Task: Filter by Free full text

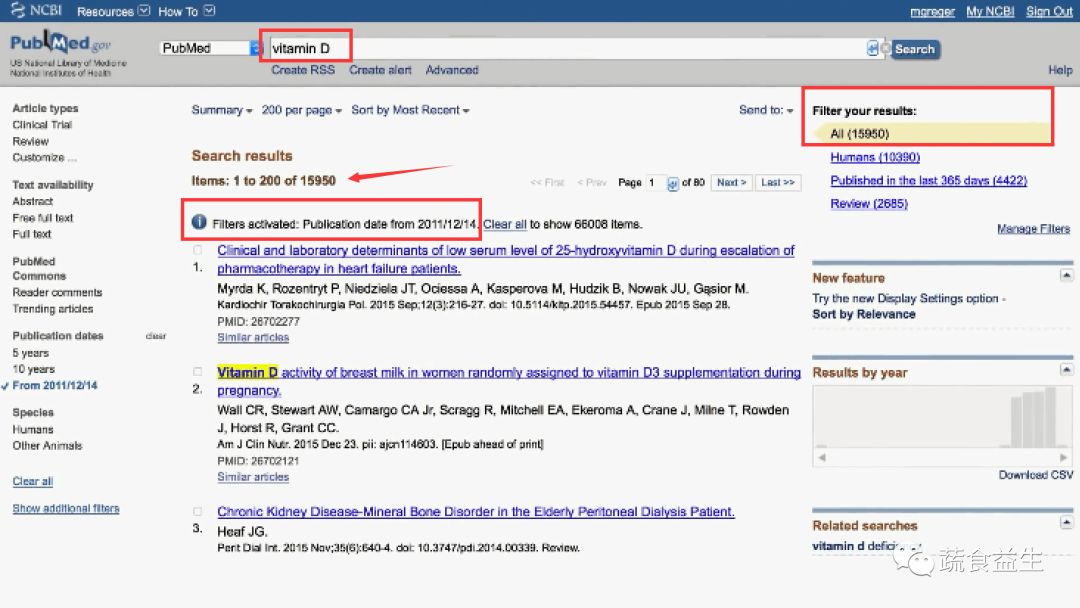Action: (43, 218)
